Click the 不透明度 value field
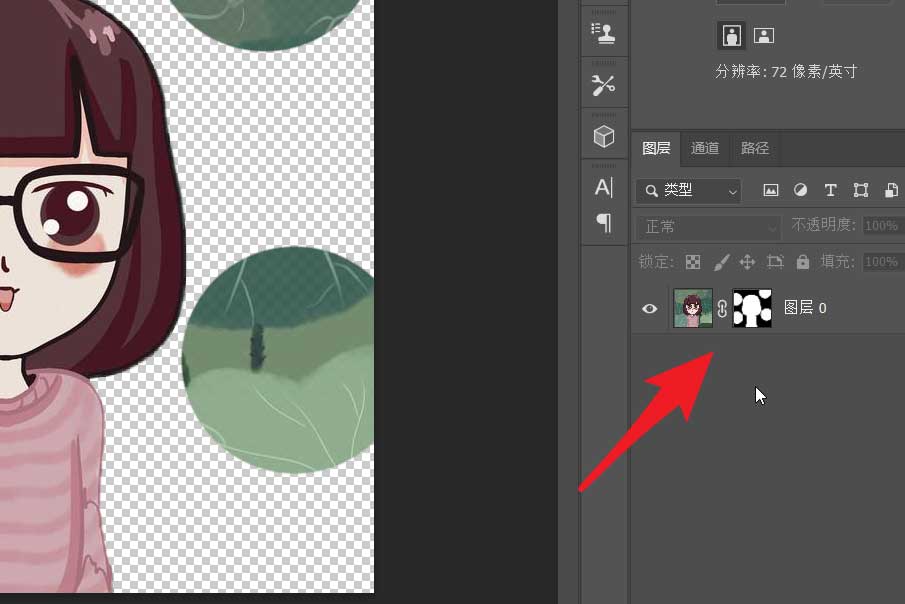Viewport: 905px width, 604px height. pyautogui.click(x=882, y=225)
